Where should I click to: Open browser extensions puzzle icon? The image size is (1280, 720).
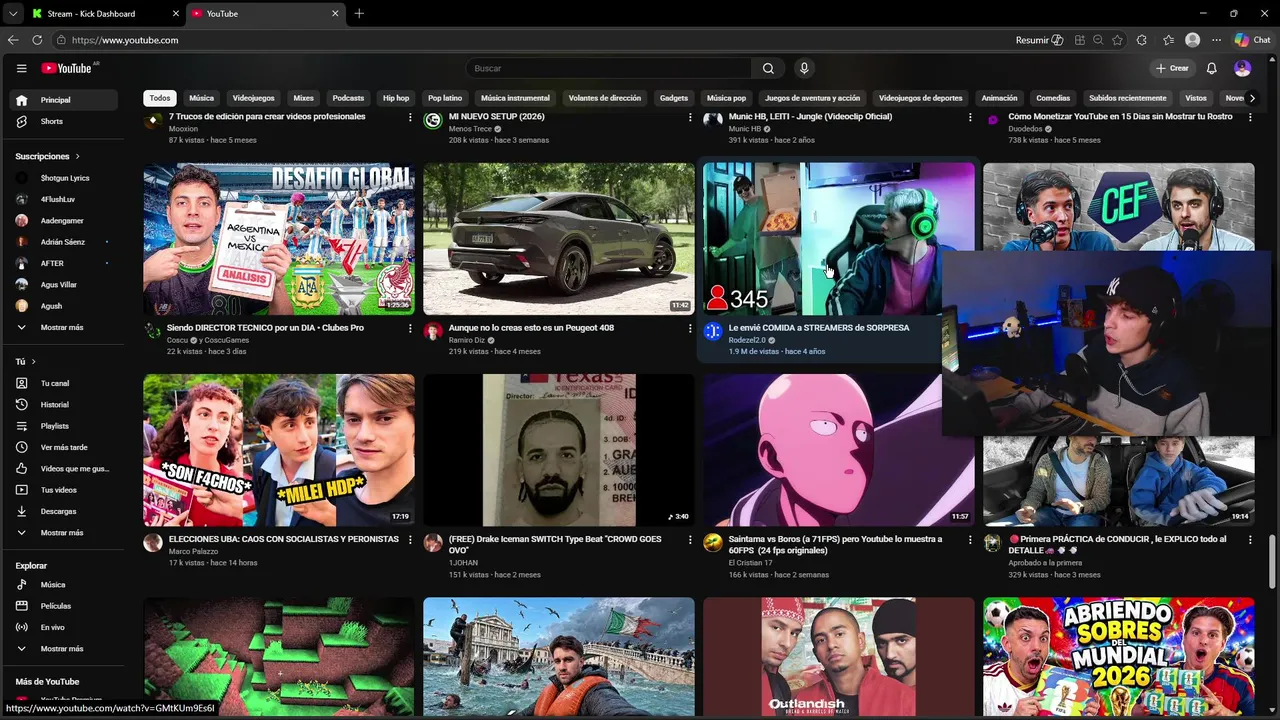[x=1142, y=40]
